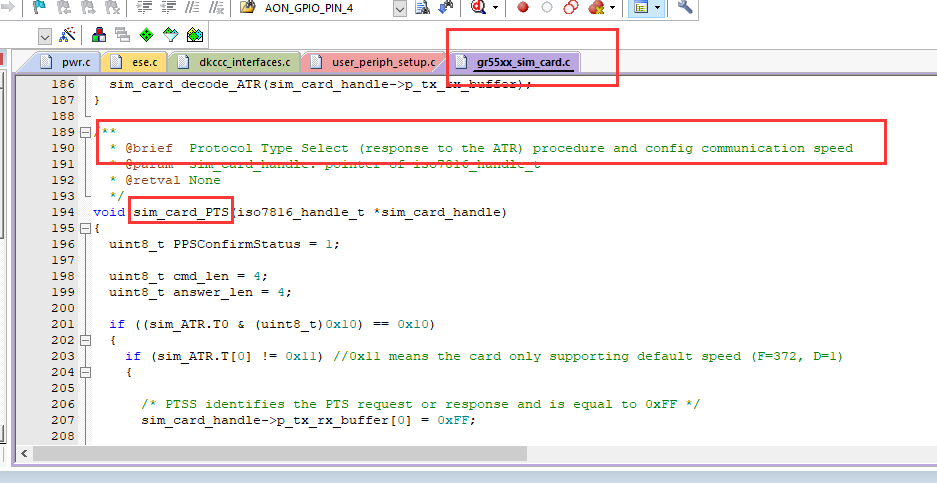
Task: Unindent the selected lines
Action: pos(168,7)
